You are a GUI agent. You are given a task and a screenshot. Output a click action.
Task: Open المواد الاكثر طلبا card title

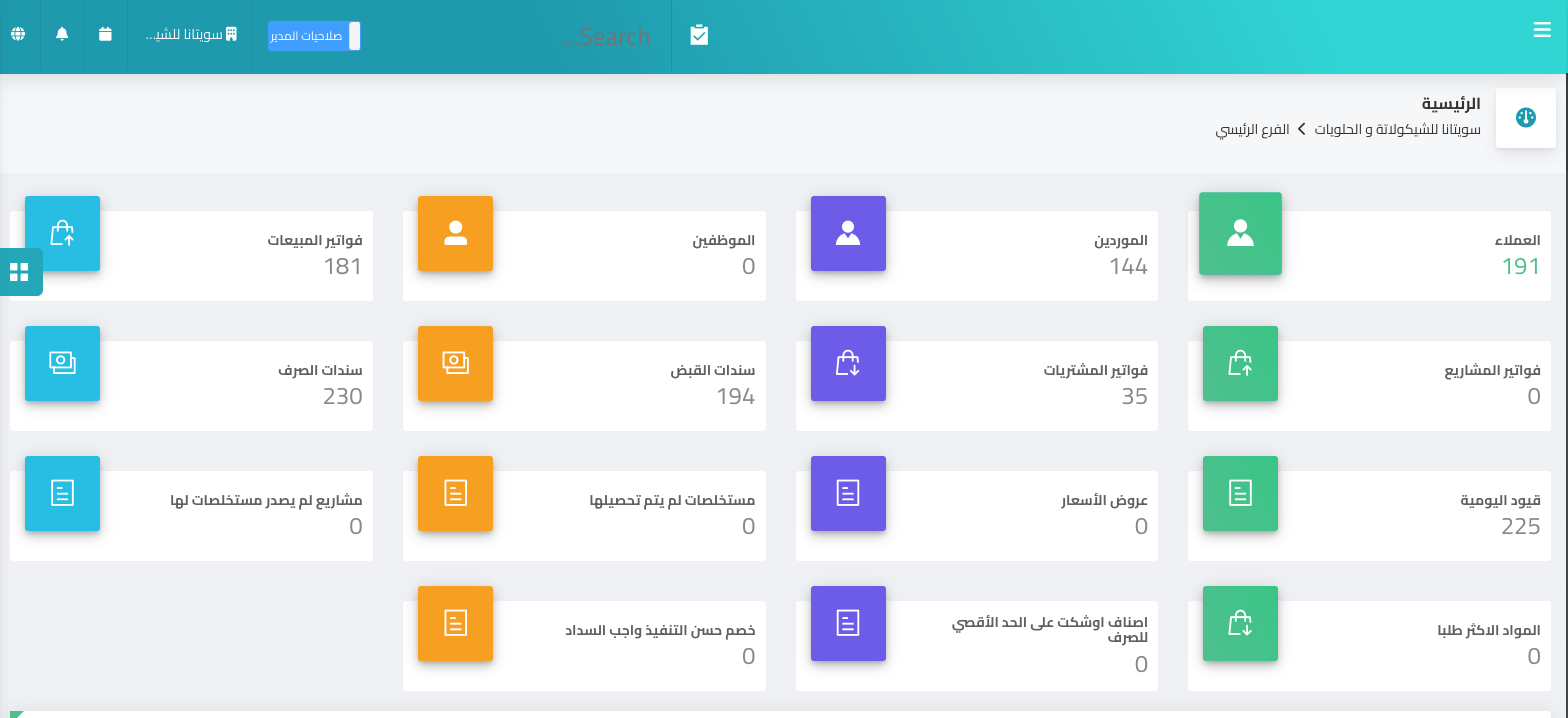1489,630
